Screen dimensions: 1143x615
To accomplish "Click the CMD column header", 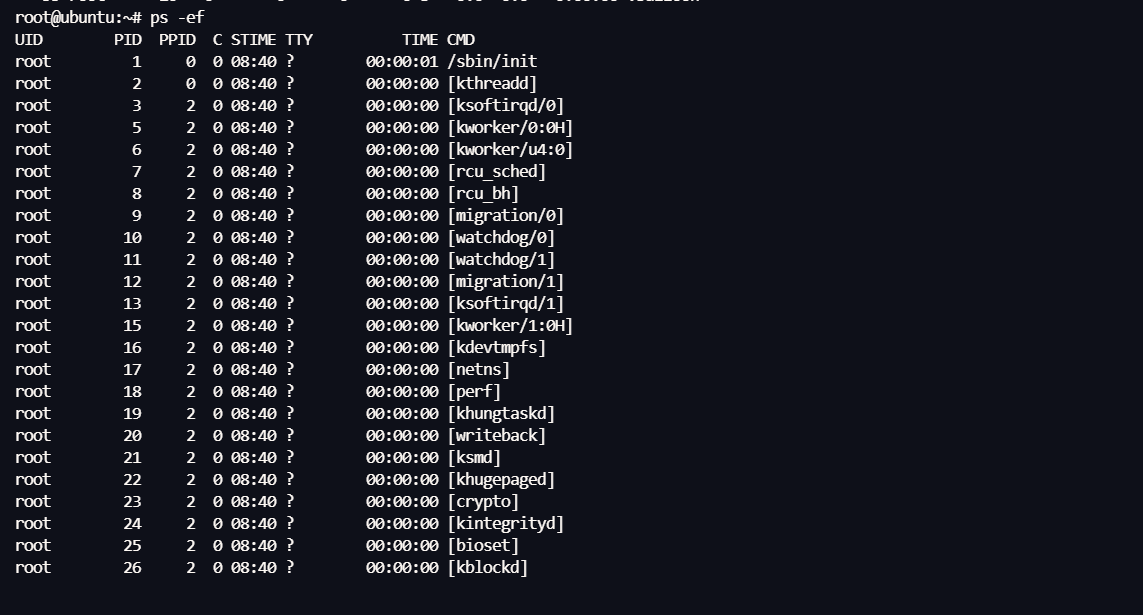I will [x=461, y=40].
